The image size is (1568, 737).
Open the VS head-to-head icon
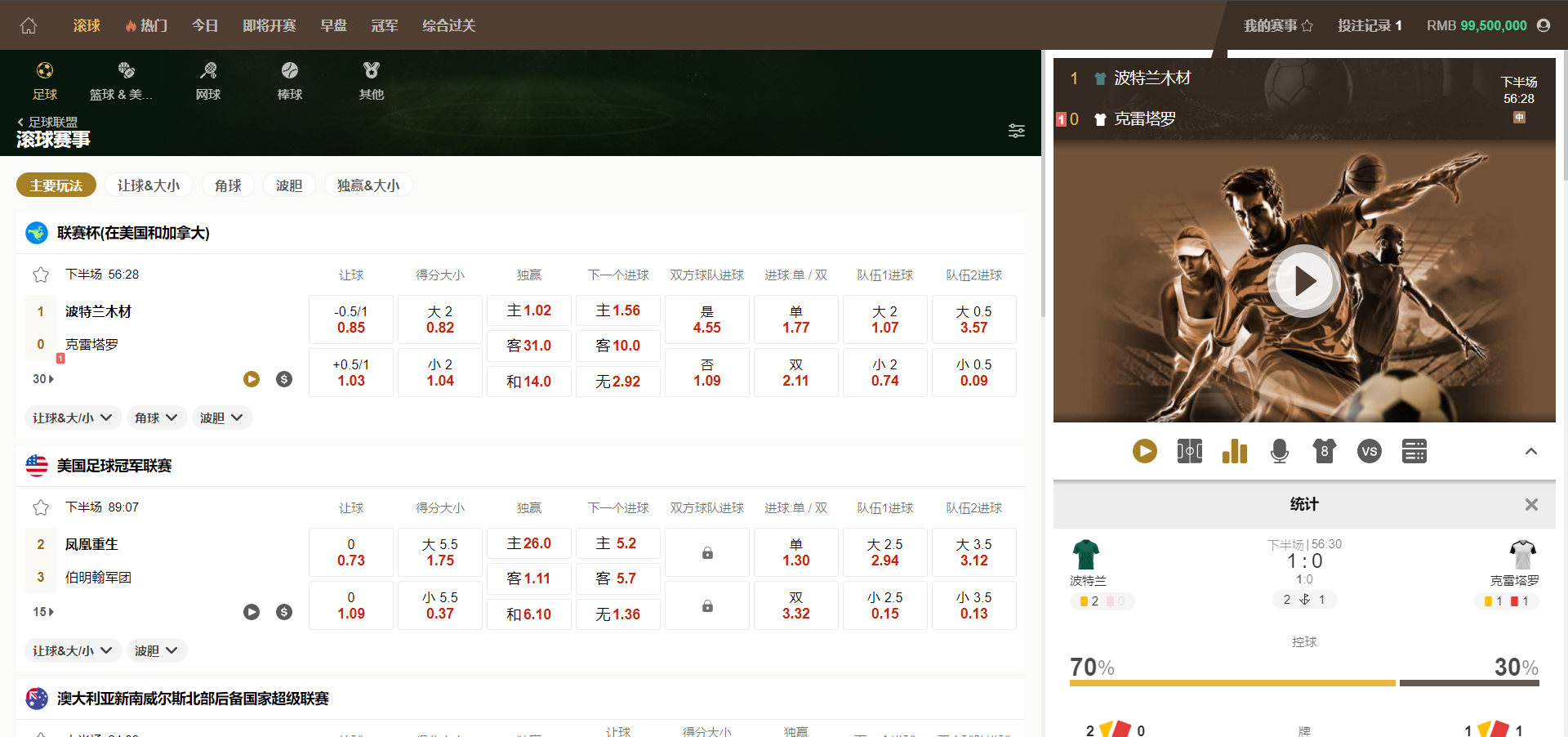coord(1369,451)
